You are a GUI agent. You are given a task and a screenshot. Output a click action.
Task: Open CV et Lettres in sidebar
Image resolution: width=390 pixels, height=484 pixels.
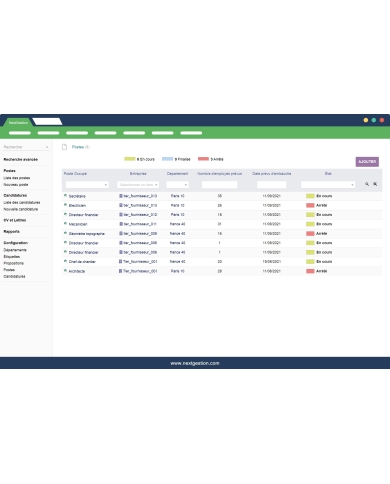(x=15, y=220)
